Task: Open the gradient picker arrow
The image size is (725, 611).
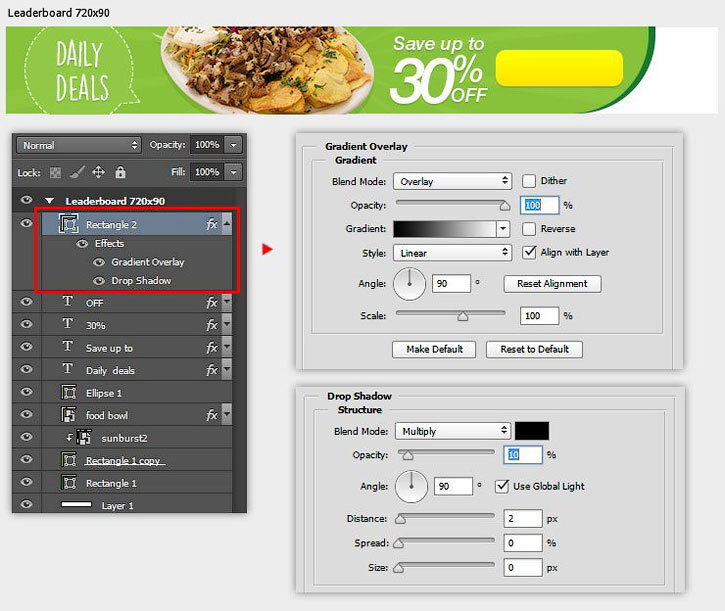Action: [x=503, y=228]
